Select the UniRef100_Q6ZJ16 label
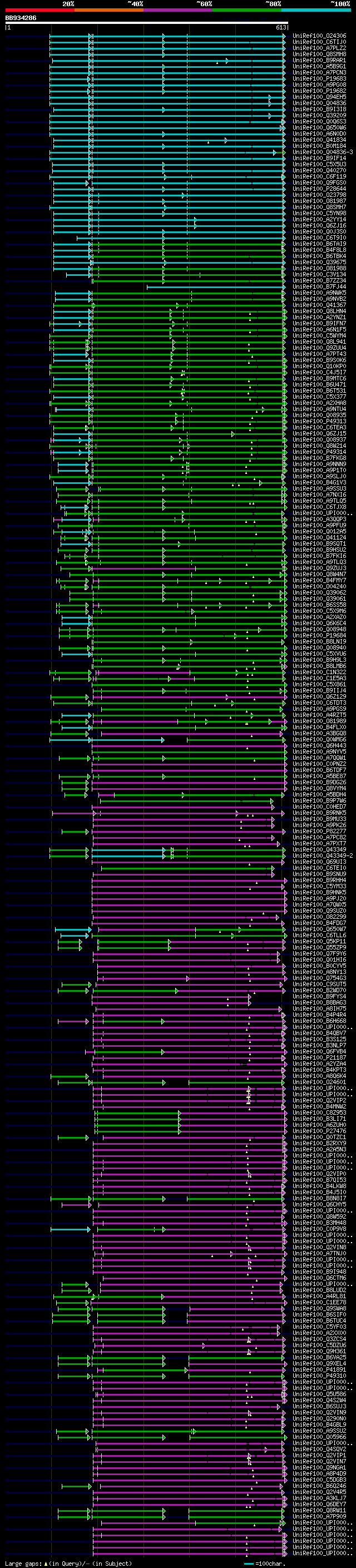This screenshot has width=356, height=1568. [x=319, y=225]
